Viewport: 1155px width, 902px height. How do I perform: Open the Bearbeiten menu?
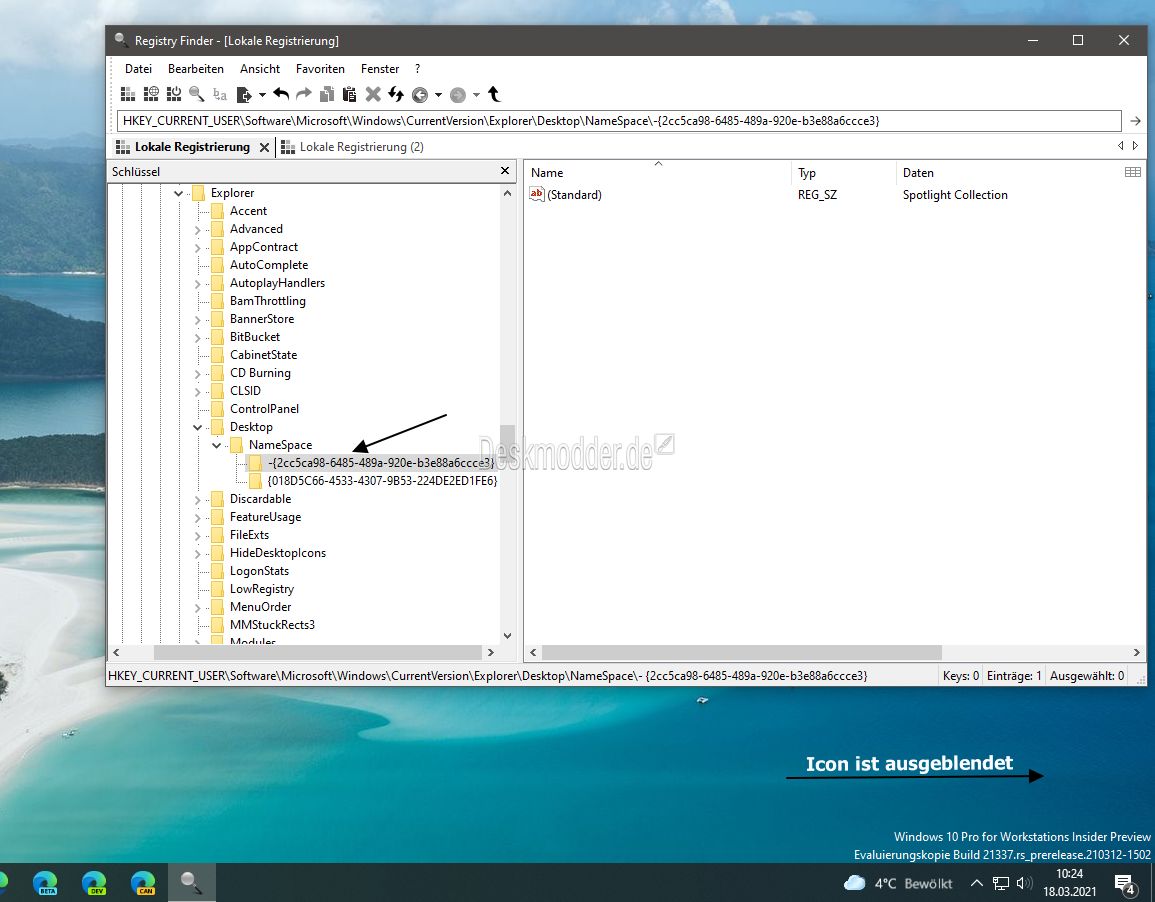pos(196,68)
